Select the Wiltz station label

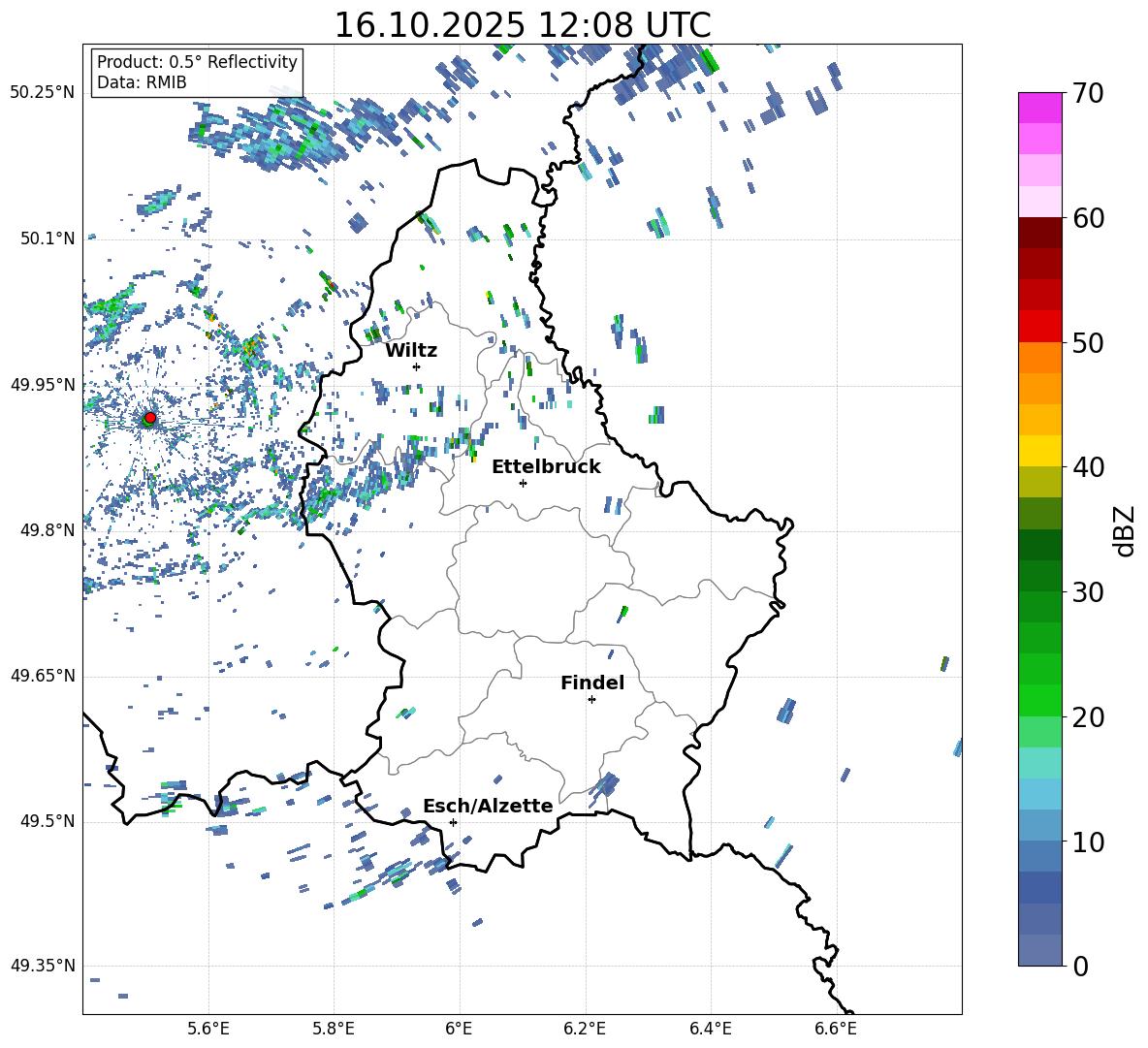(x=411, y=350)
